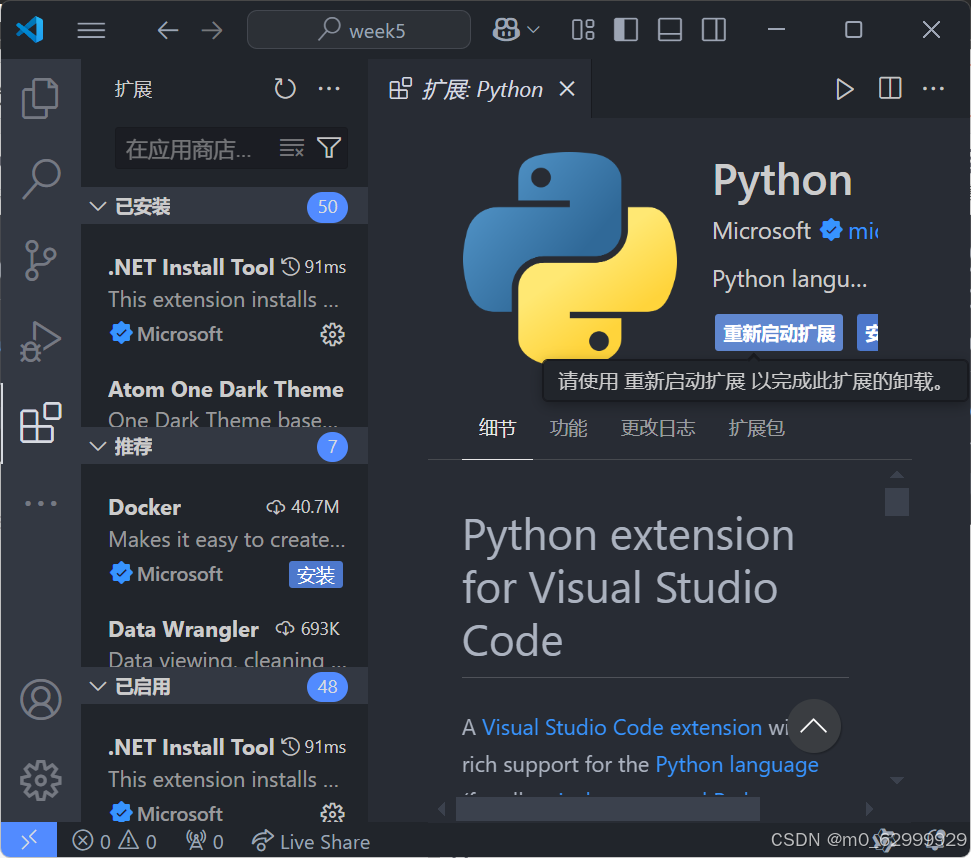This screenshot has width=971, height=858.
Task: Open the remote window indicator
Action: 28,840
